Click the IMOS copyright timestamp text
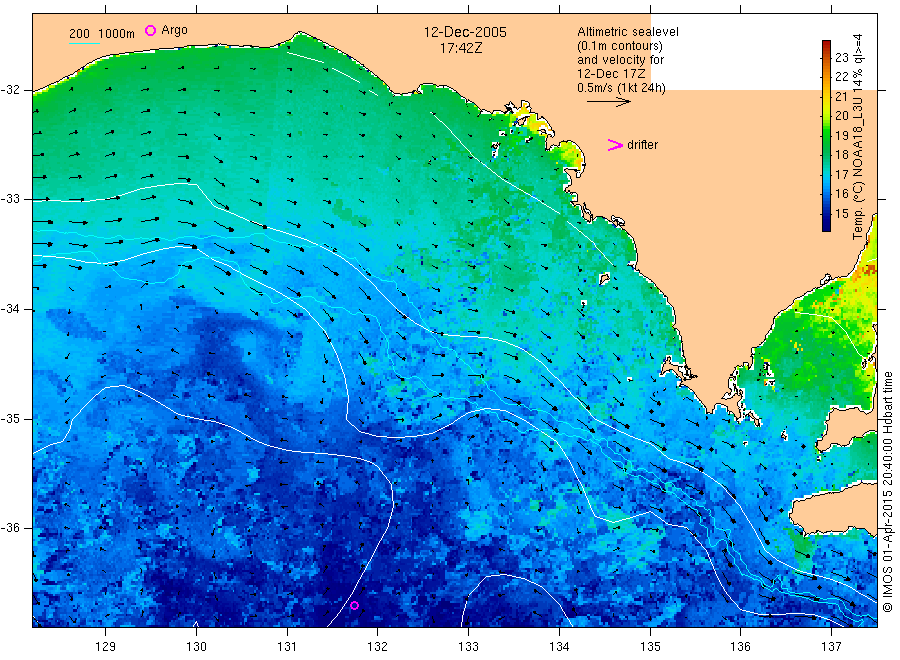This screenshot has height=660, width=900. pos(888,492)
